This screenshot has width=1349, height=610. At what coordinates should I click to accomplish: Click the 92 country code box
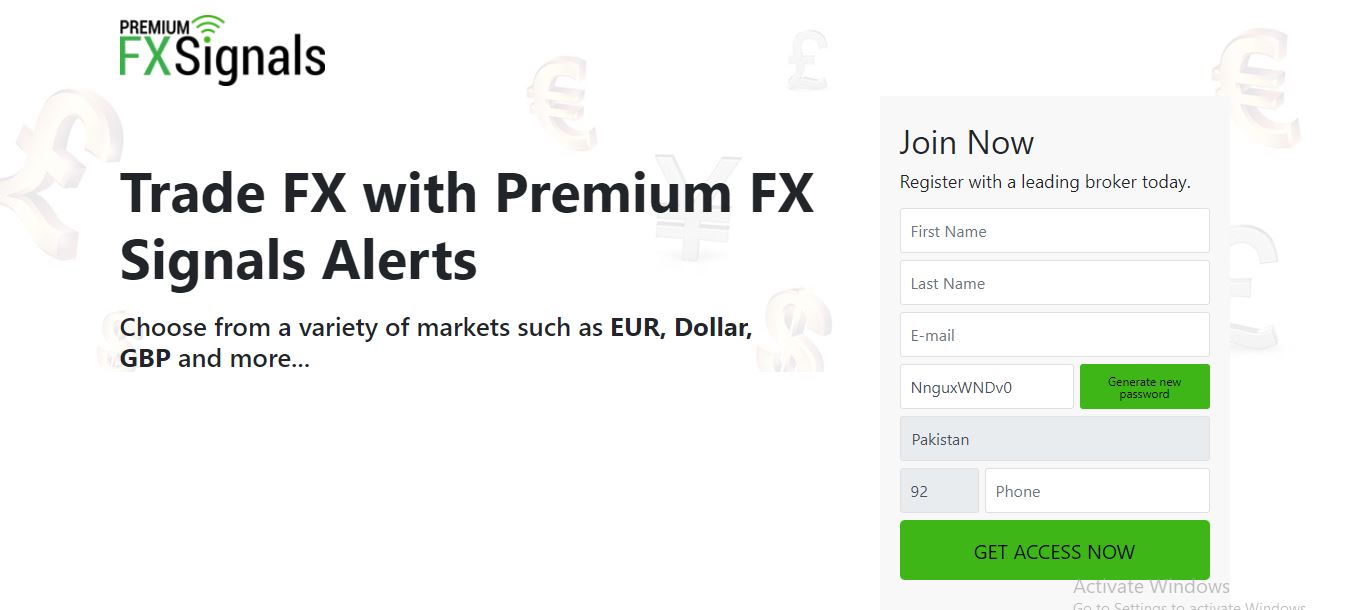pyautogui.click(x=939, y=491)
